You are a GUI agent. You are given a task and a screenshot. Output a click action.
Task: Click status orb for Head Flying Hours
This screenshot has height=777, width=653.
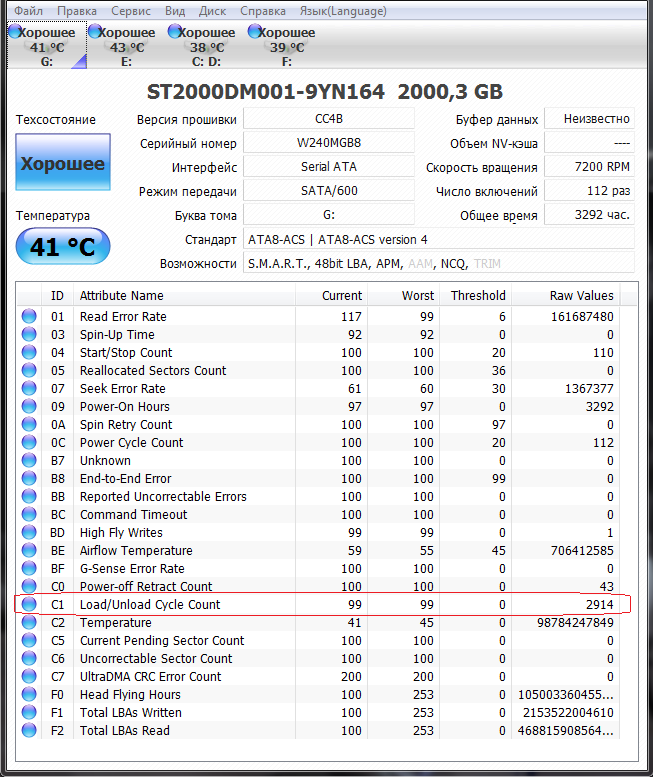[x=29, y=694]
